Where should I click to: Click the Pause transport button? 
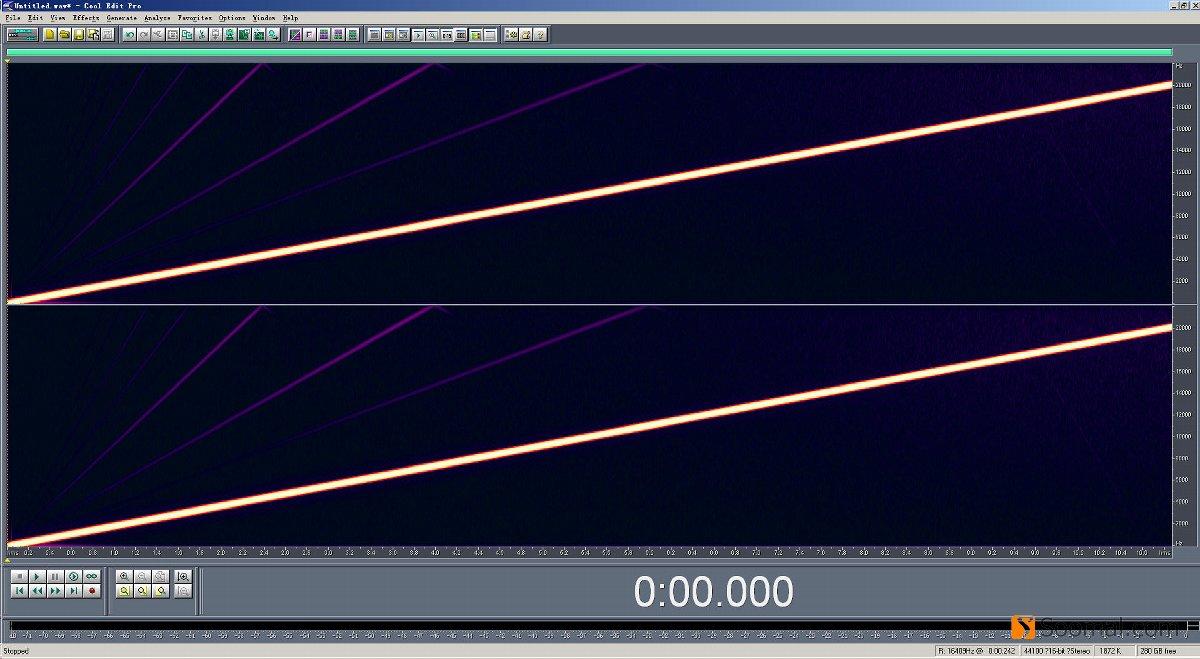[x=55, y=577]
